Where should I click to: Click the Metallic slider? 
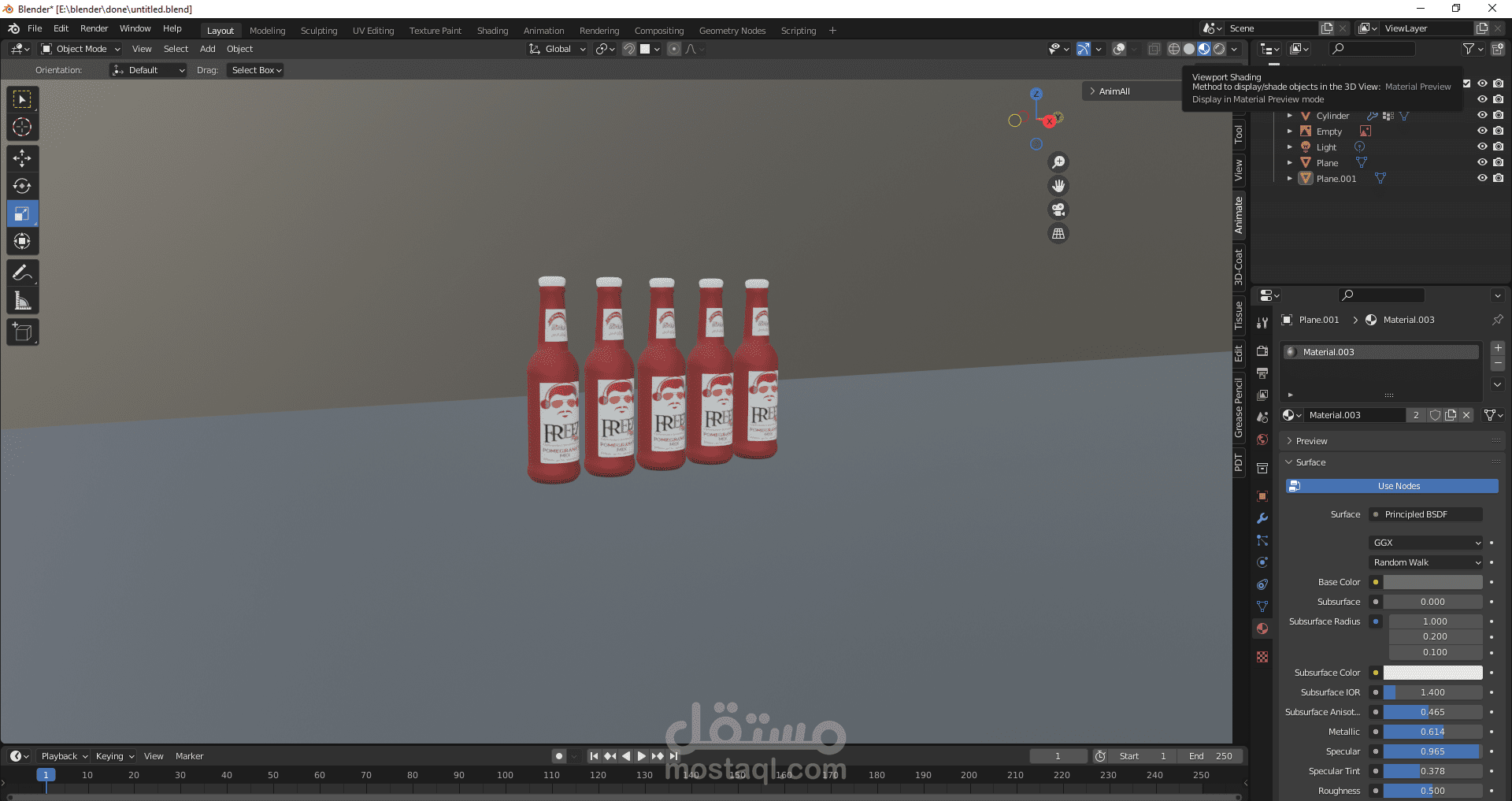tap(1433, 732)
